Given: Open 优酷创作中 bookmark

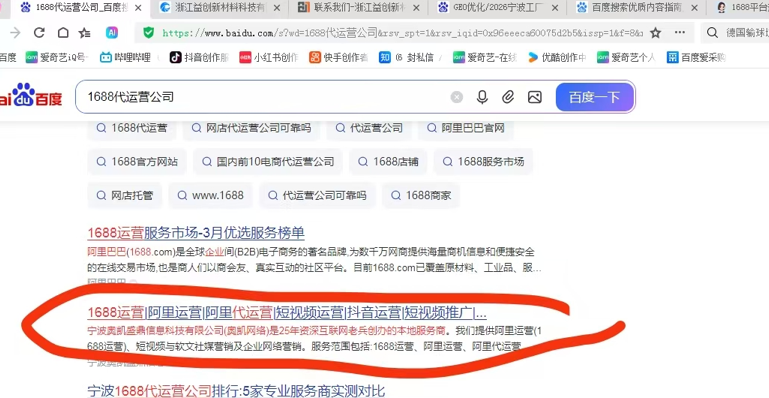Looking at the screenshot, I should [557, 57].
